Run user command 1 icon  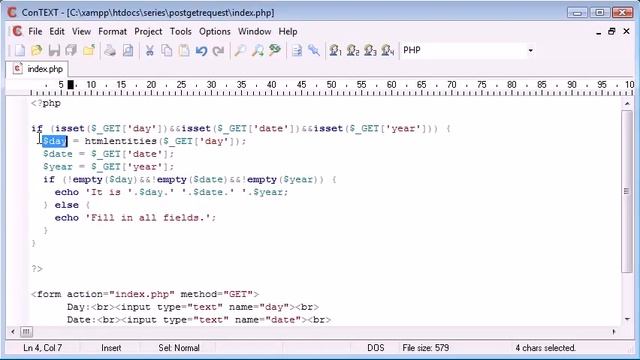point(336,51)
